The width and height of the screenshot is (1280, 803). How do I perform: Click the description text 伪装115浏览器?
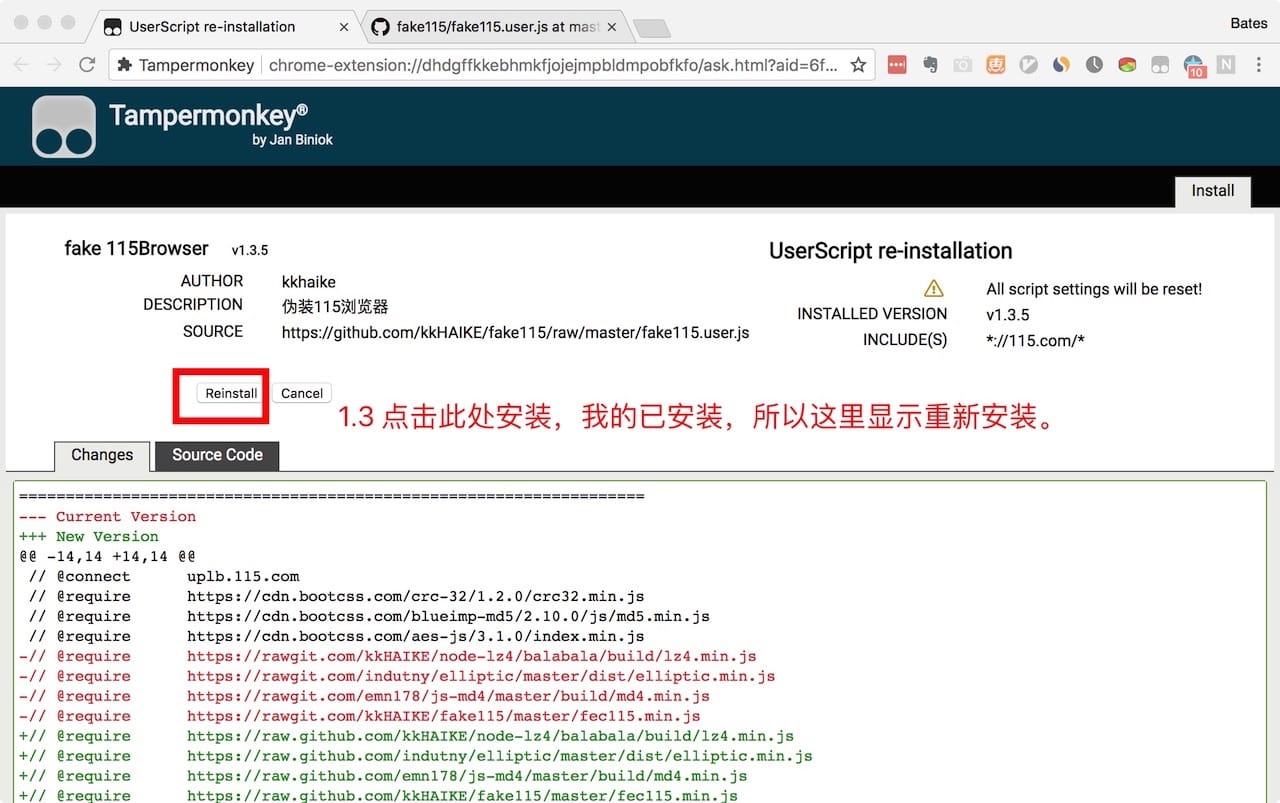(335, 307)
